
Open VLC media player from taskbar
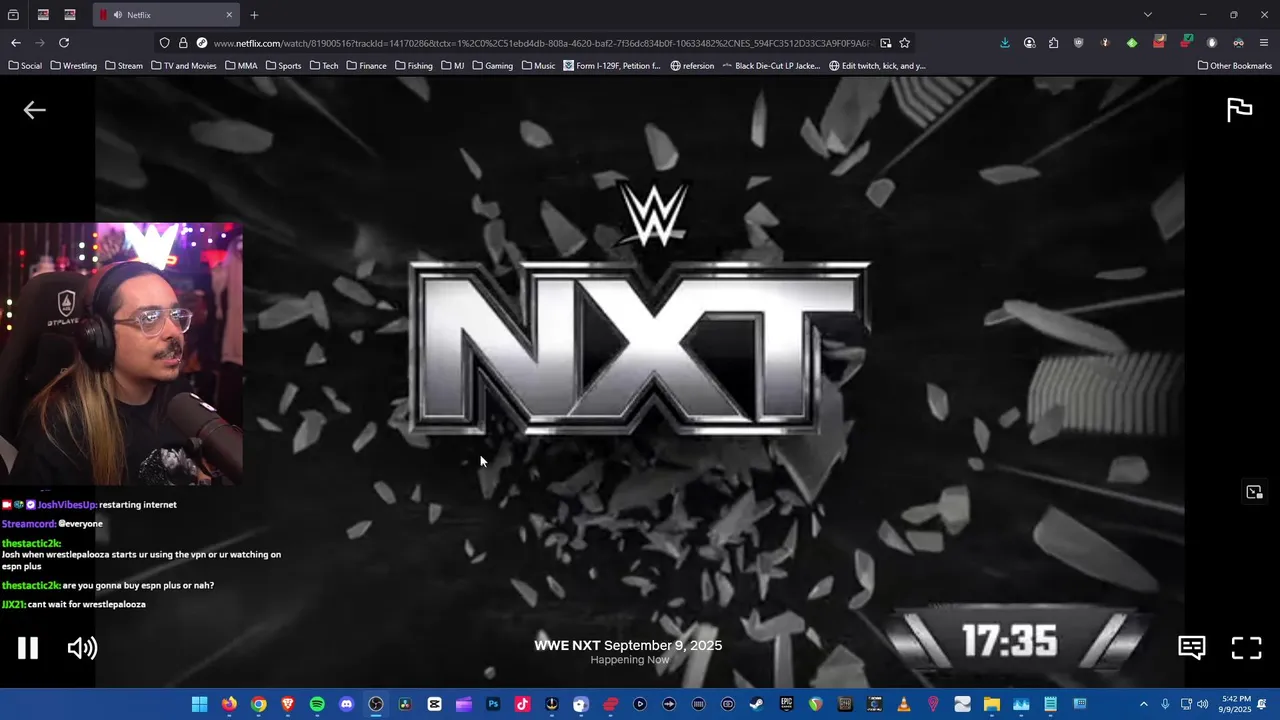(904, 704)
